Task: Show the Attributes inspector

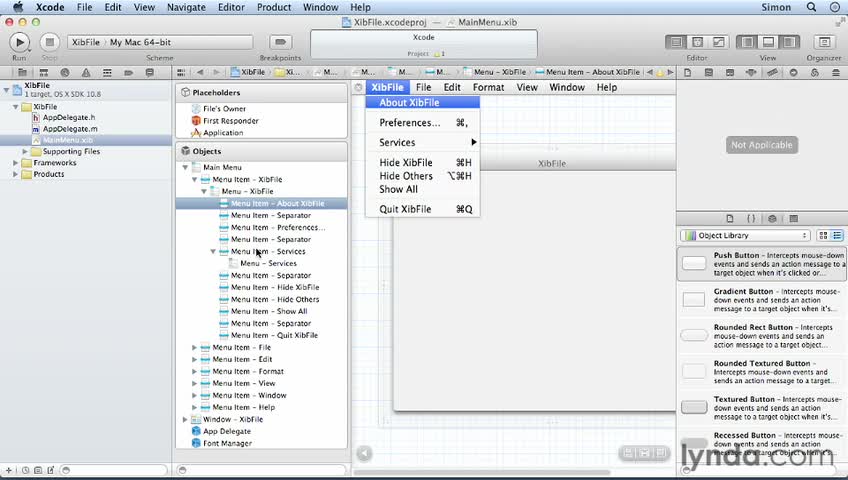Action: (x=751, y=72)
